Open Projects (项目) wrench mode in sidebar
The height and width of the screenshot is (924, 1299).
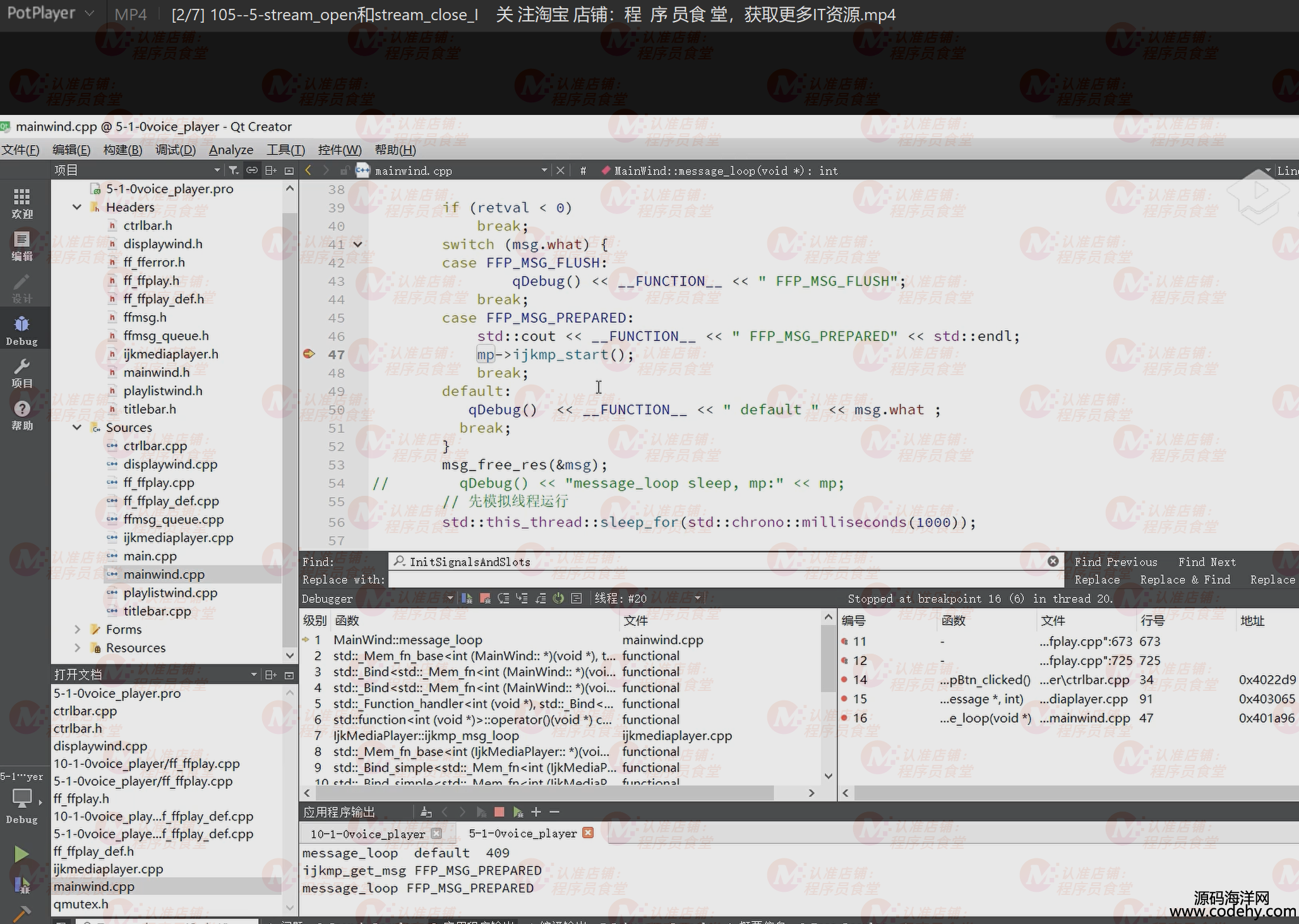[x=22, y=373]
